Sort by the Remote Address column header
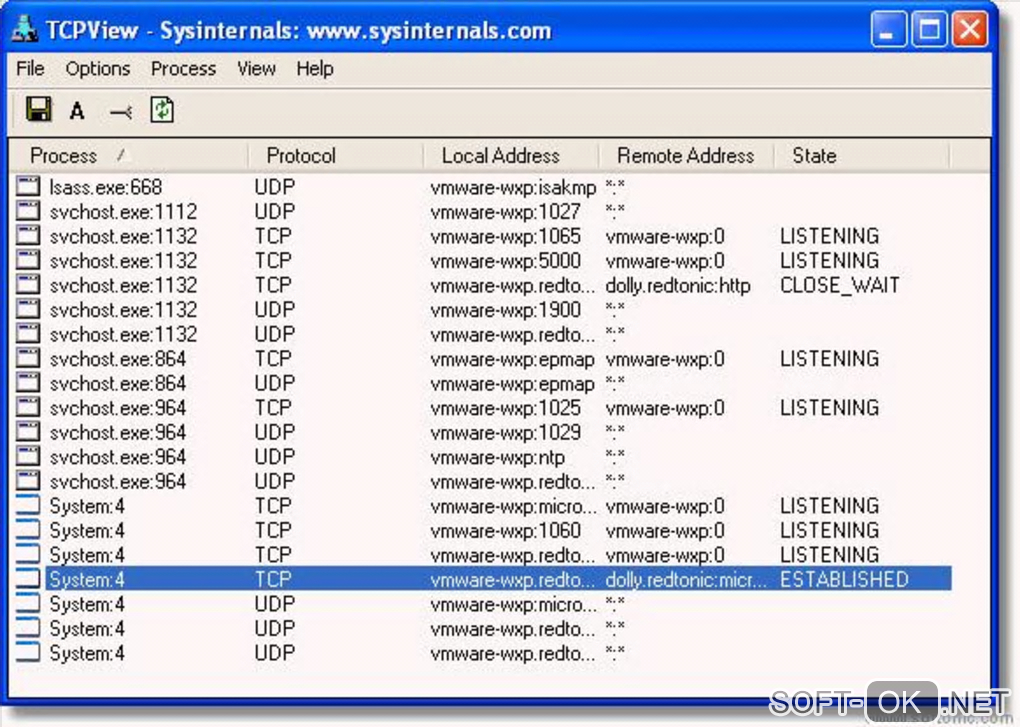This screenshot has height=727, width=1020. 686,155
